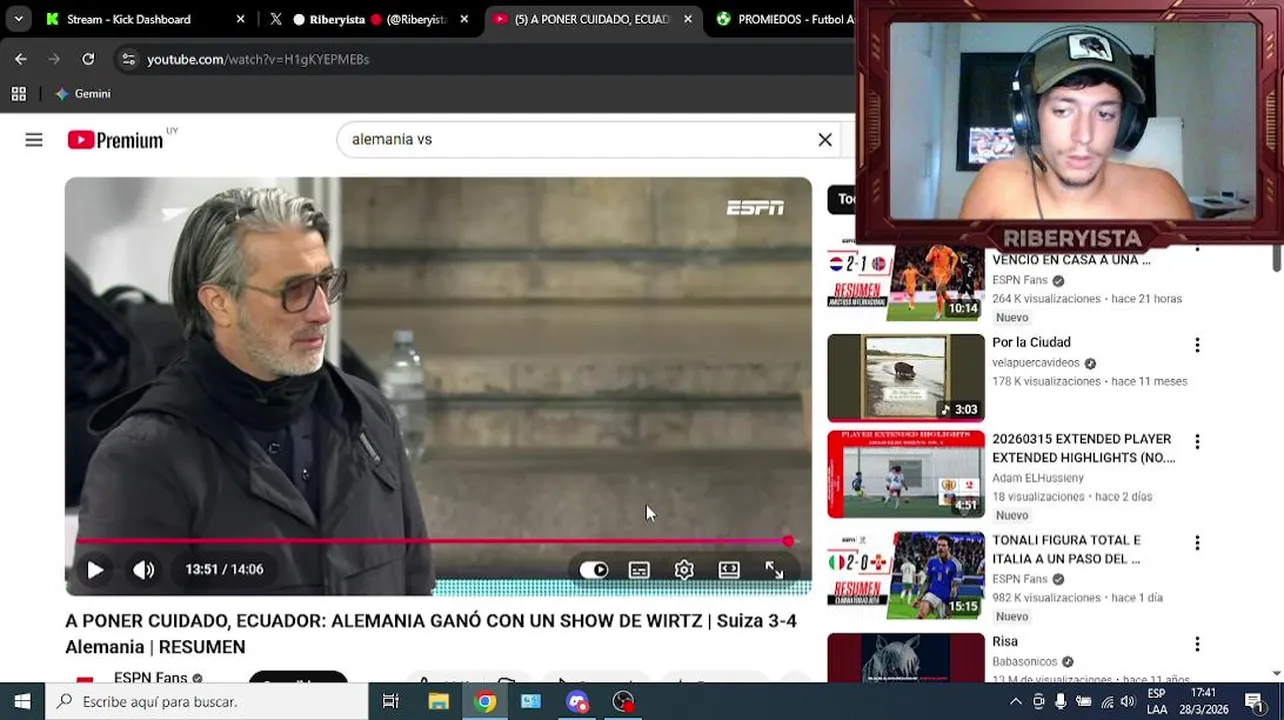1284x720 pixels.
Task: Open the Discord taskbar icon
Action: click(577, 701)
